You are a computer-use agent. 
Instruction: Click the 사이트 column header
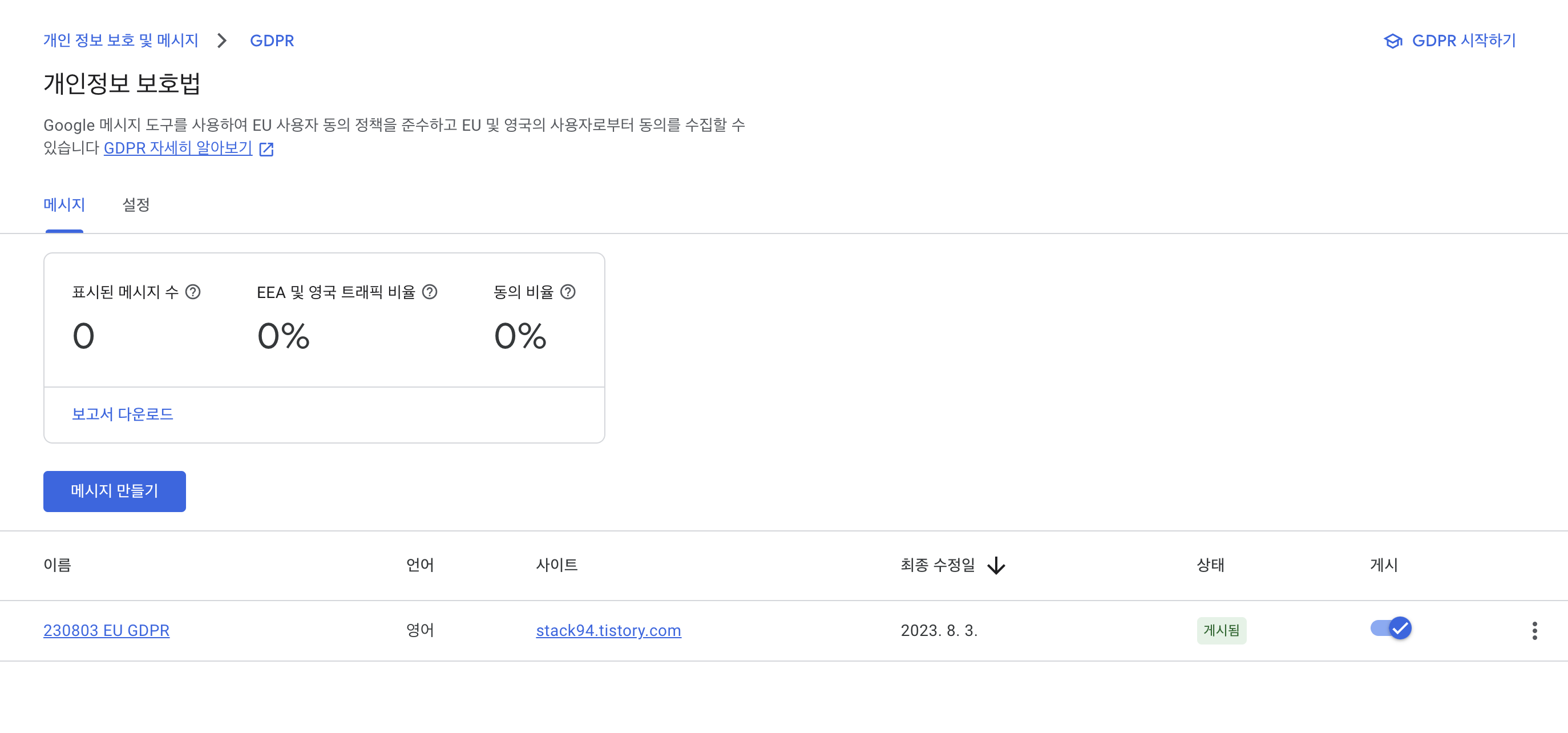pyautogui.click(x=557, y=566)
